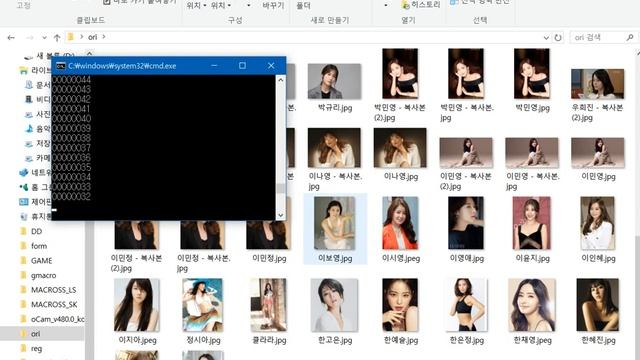
Task: Refresh the ori folder view
Action: pyautogui.click(x=558, y=38)
